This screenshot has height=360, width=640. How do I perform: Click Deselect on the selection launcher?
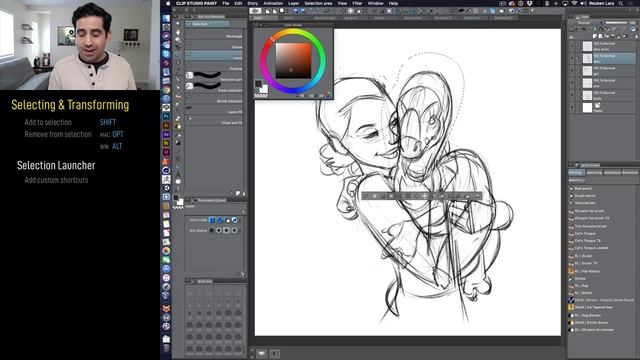pyautogui.click(x=366, y=196)
